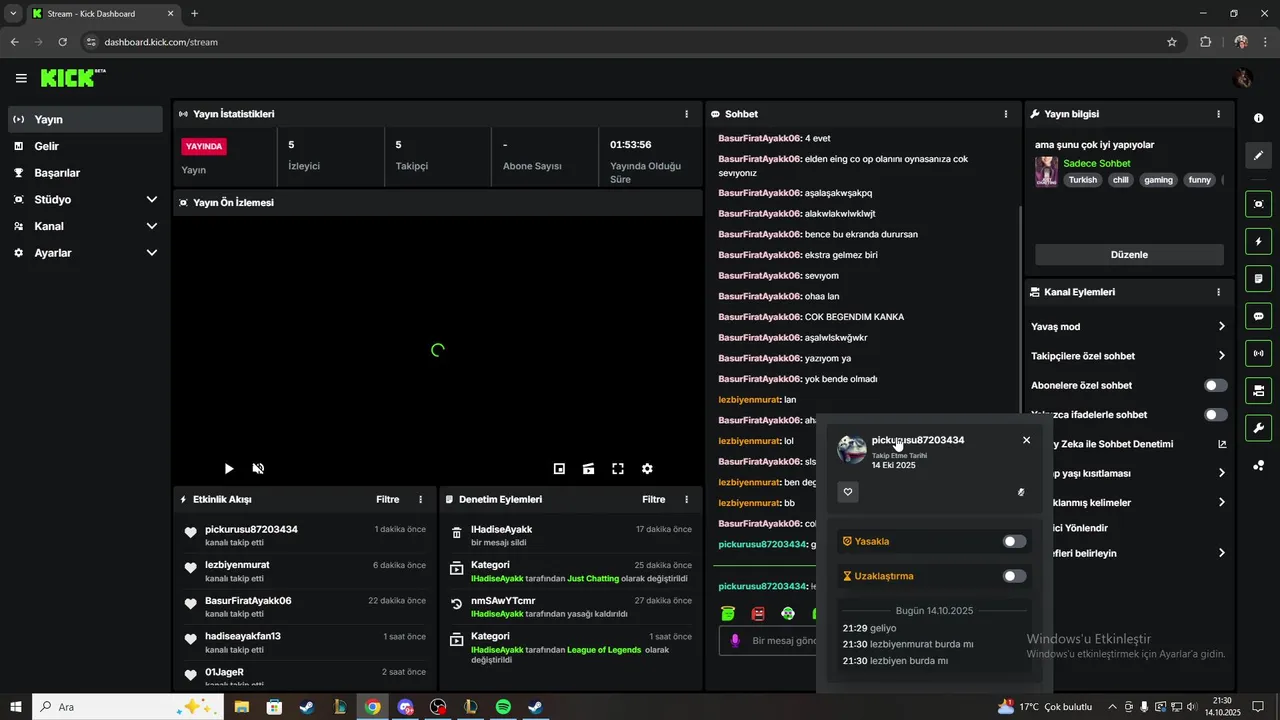
Task: Open AI chat moderation external link icon
Action: (1221, 444)
